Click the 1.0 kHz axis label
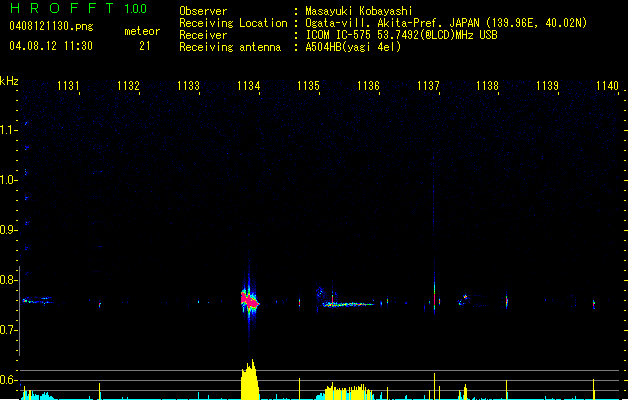This screenshot has height=400, width=629. tap(8, 180)
